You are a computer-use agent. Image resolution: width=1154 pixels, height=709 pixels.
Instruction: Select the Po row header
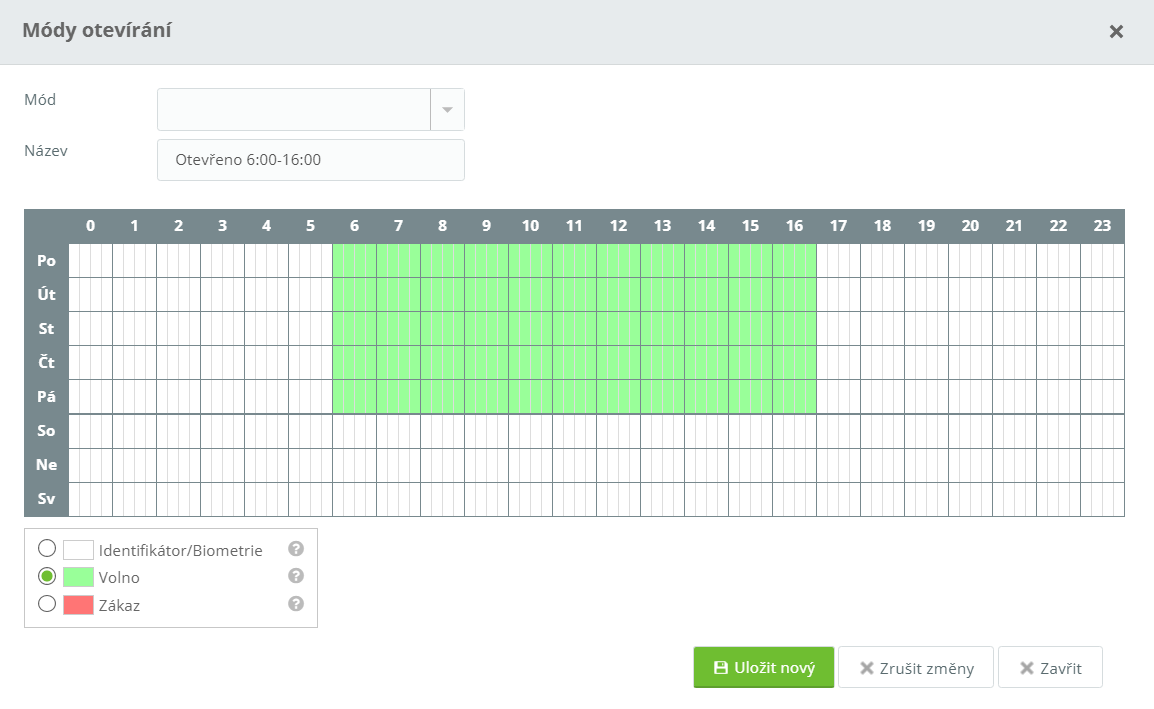[46, 261]
